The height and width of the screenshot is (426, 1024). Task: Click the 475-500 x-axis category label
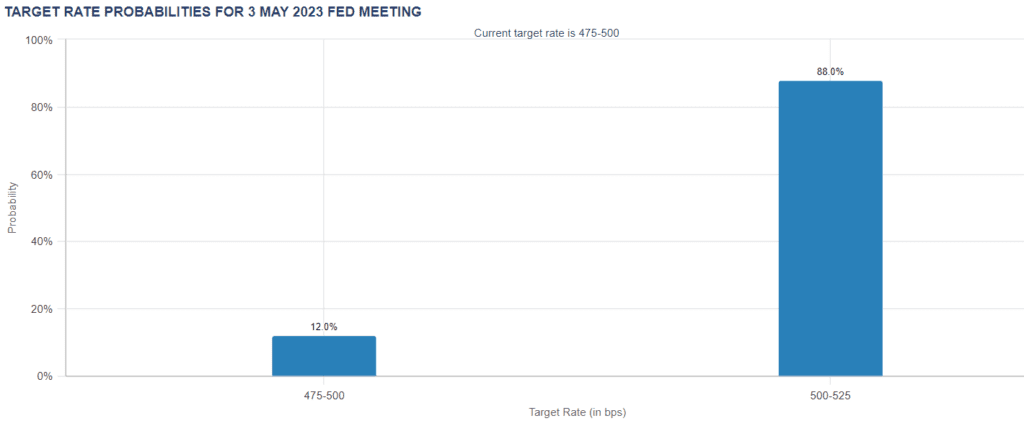[x=324, y=396]
